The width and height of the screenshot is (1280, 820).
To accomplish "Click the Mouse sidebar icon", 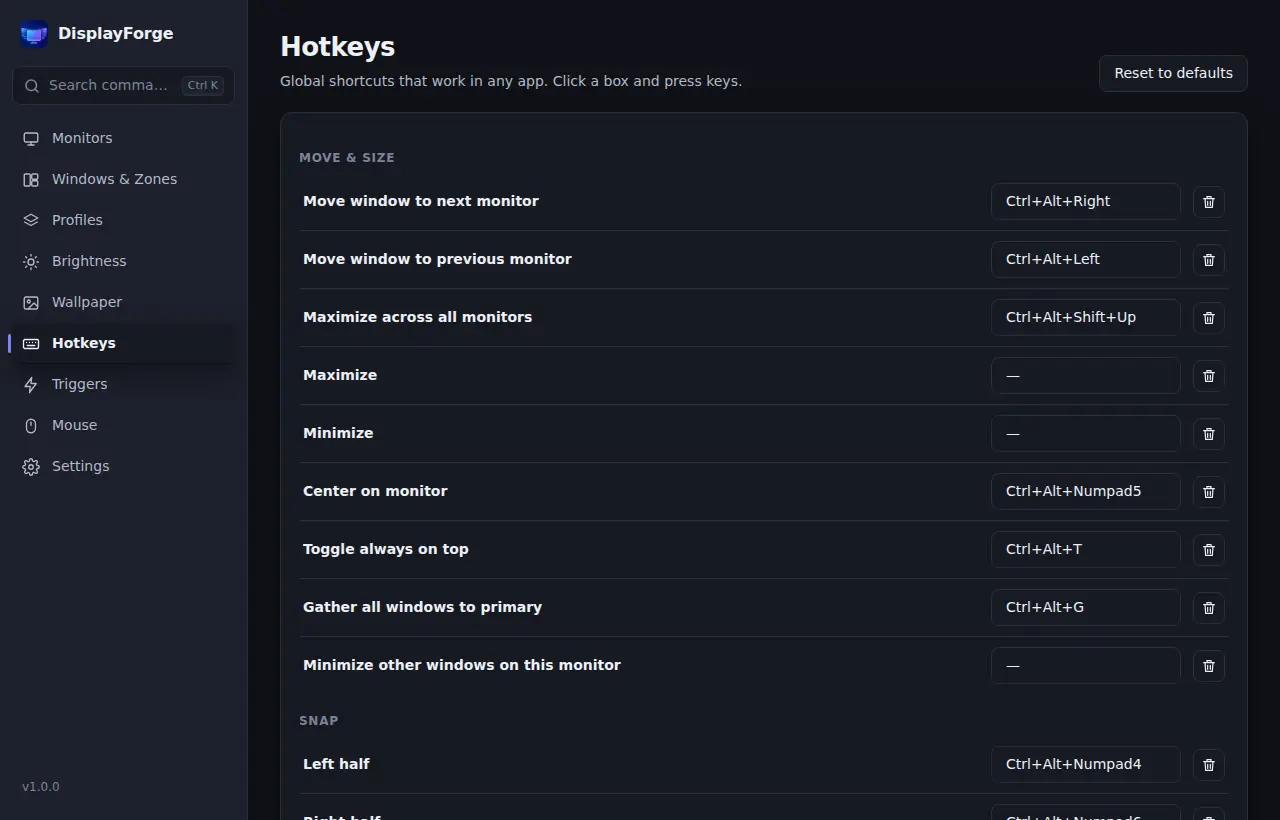I will [31, 425].
